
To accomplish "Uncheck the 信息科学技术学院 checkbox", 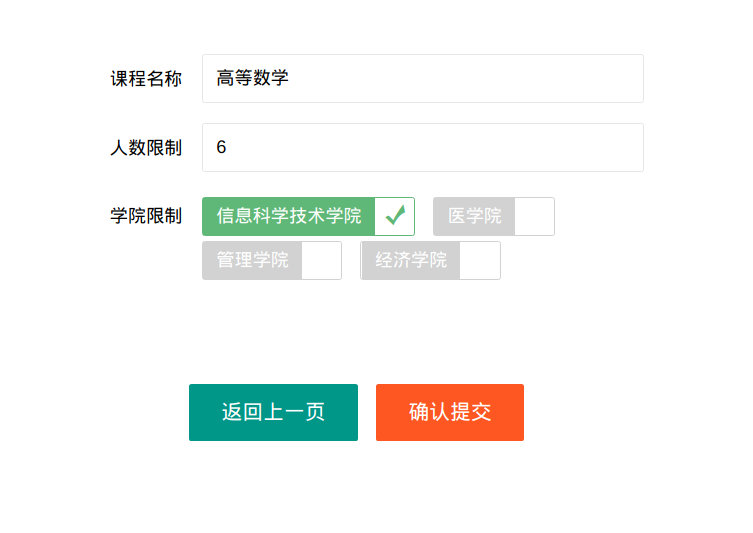I will [308, 217].
